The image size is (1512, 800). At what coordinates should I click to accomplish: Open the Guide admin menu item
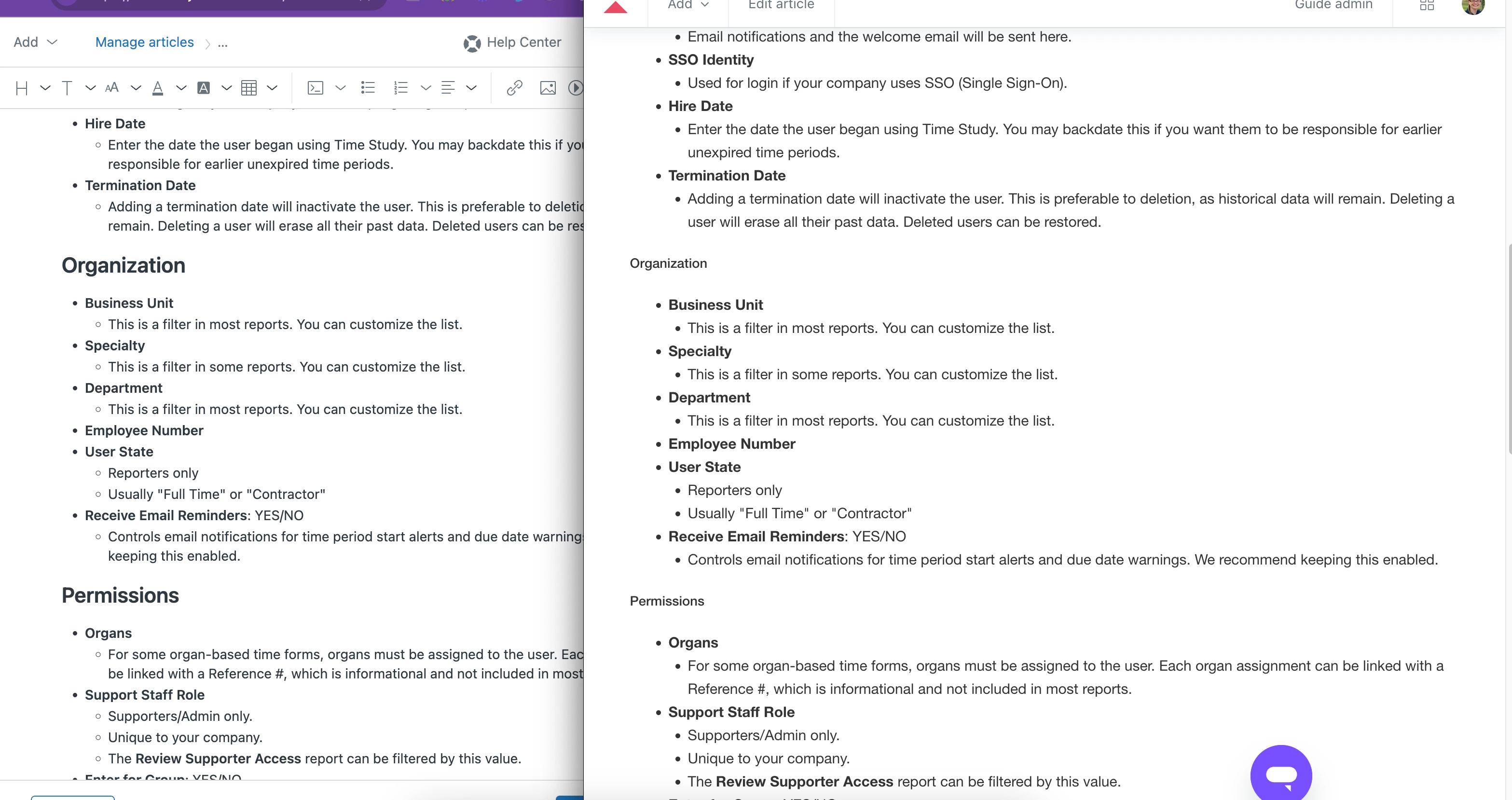1333,5
